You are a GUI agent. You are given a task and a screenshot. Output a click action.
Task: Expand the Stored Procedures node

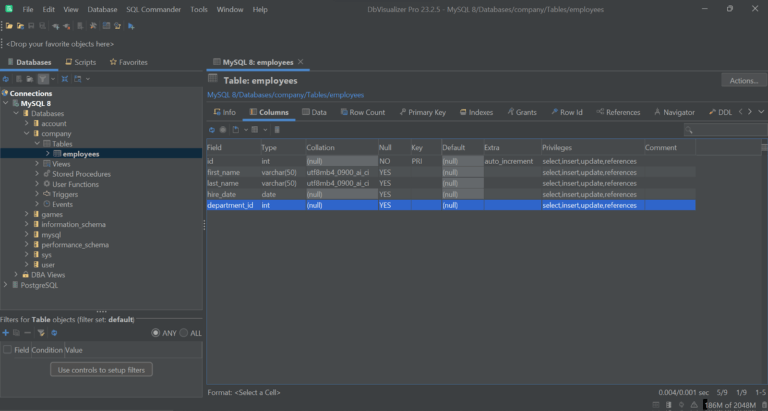37,174
